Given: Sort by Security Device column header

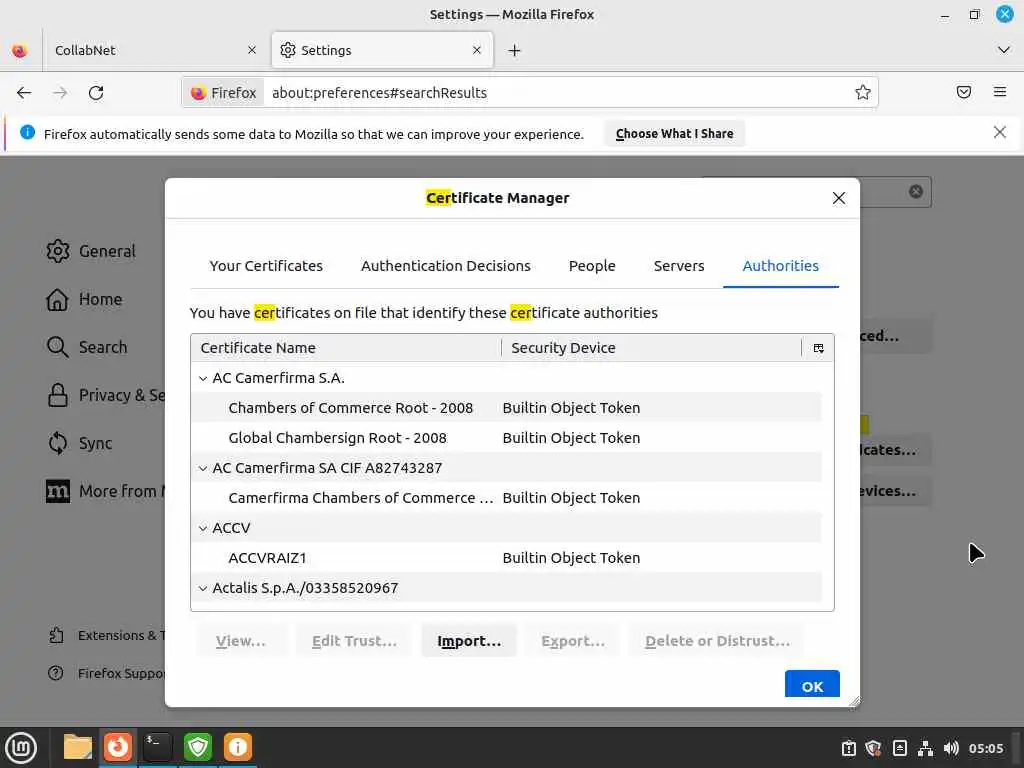Looking at the screenshot, I should pos(651,348).
